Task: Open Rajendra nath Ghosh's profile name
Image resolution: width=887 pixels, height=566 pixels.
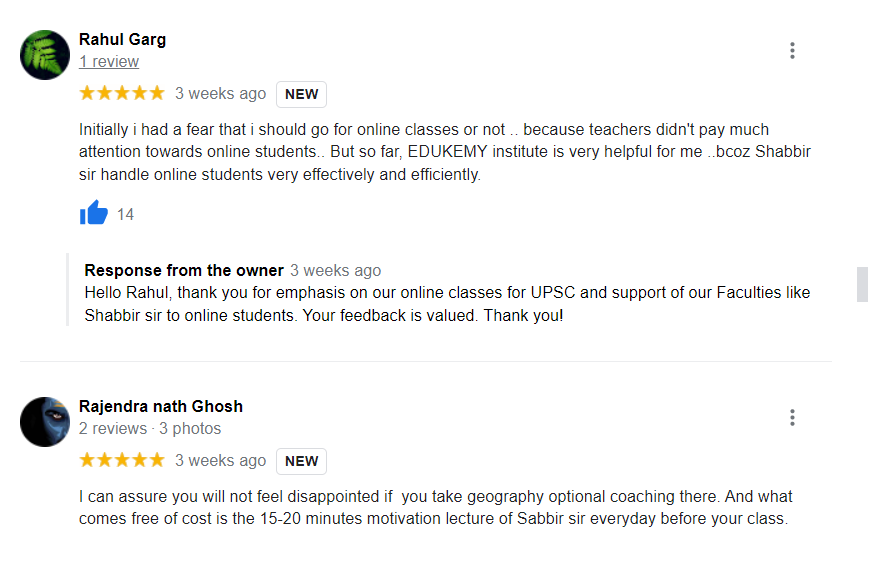Action: [161, 406]
